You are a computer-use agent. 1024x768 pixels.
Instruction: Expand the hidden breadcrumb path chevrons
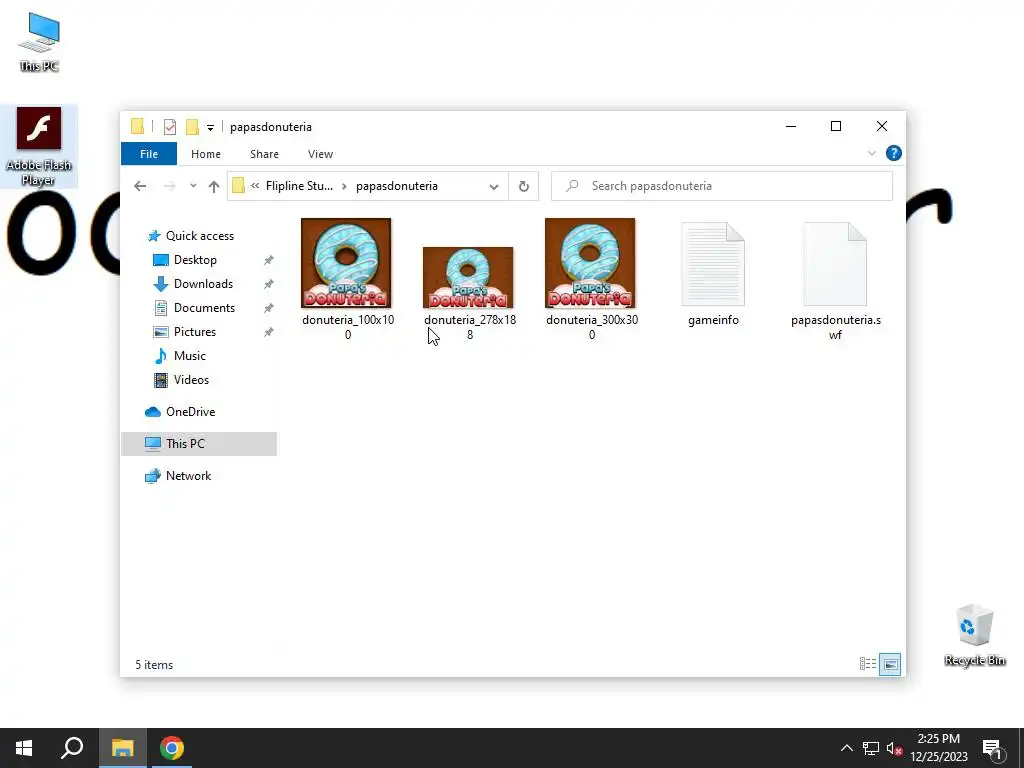click(x=255, y=186)
